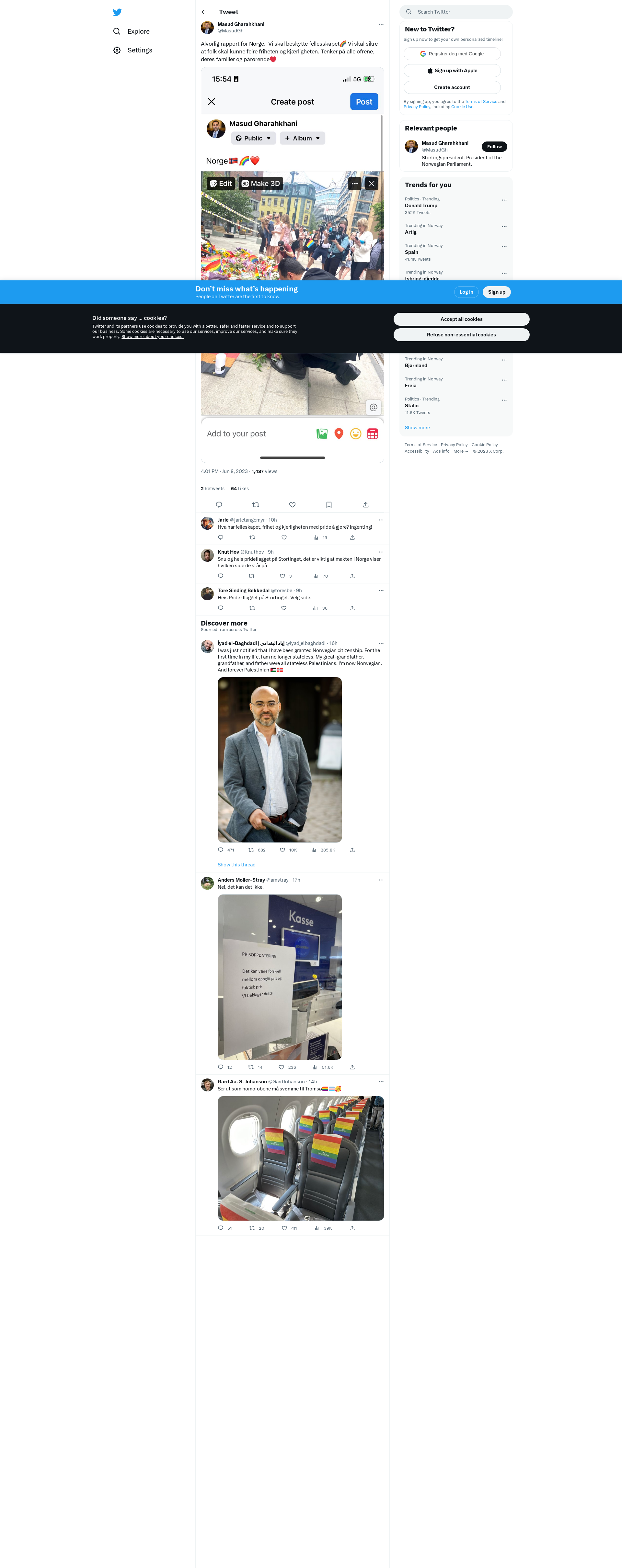Image resolution: width=622 pixels, height=1568 pixels.
Task: Open more options for the Donald Trump trend
Action: [504, 200]
